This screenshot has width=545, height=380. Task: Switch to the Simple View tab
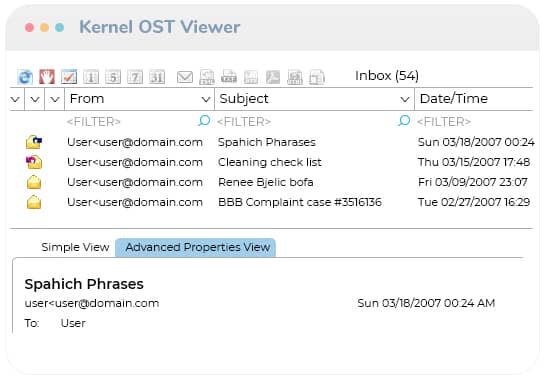tap(75, 247)
